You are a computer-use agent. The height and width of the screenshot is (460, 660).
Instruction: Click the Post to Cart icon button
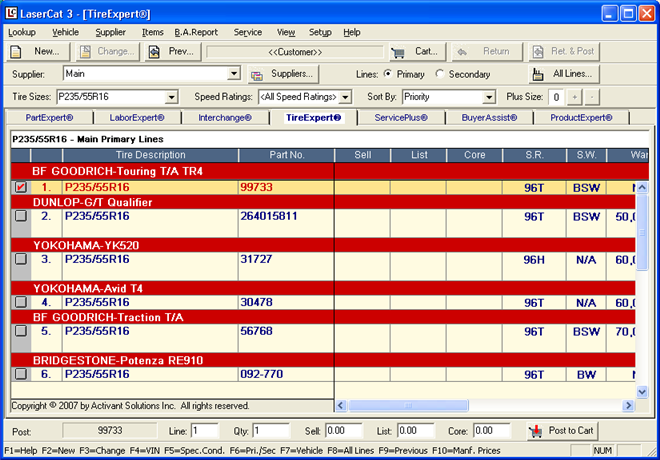coord(563,431)
